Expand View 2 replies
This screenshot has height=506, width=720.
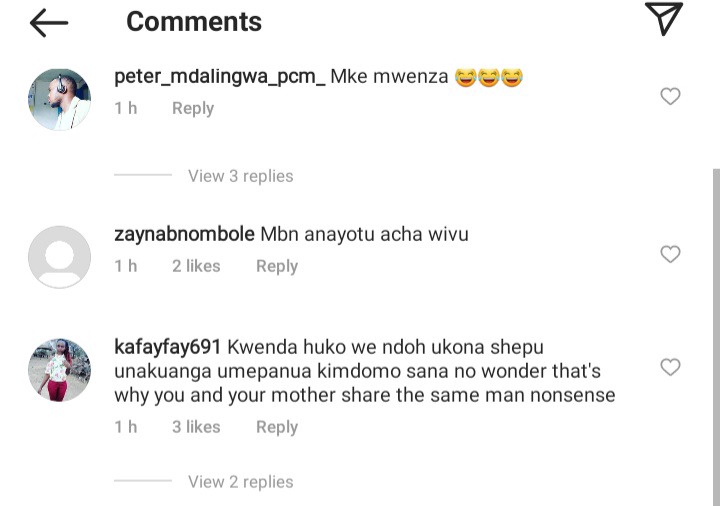pyautogui.click(x=240, y=482)
